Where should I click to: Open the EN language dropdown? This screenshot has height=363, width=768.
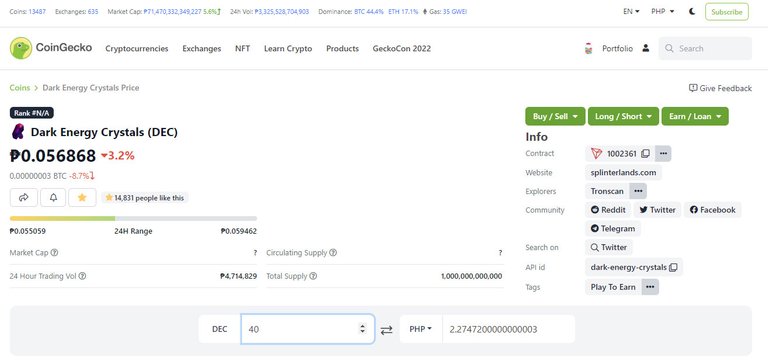click(x=631, y=11)
